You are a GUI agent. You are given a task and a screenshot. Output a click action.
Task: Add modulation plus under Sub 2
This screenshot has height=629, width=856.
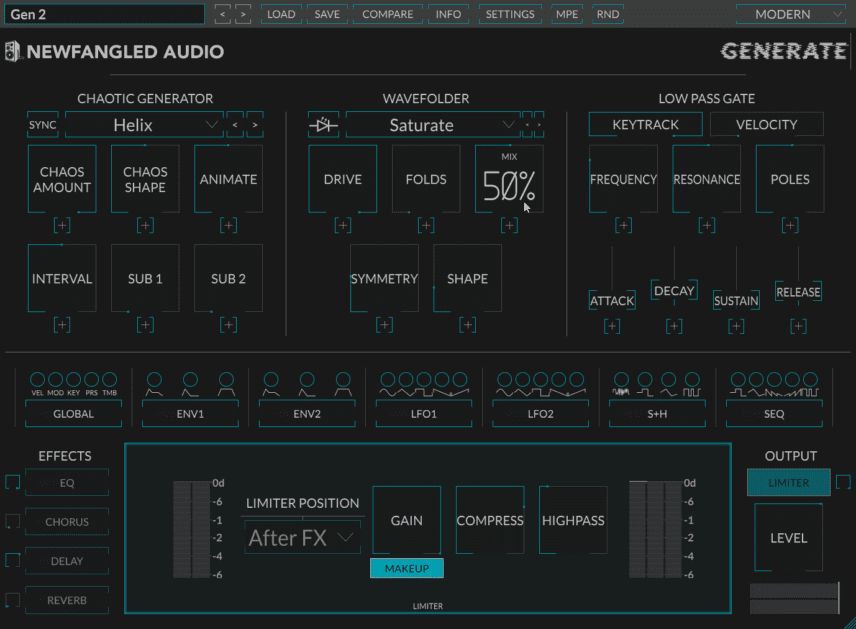tap(228, 325)
